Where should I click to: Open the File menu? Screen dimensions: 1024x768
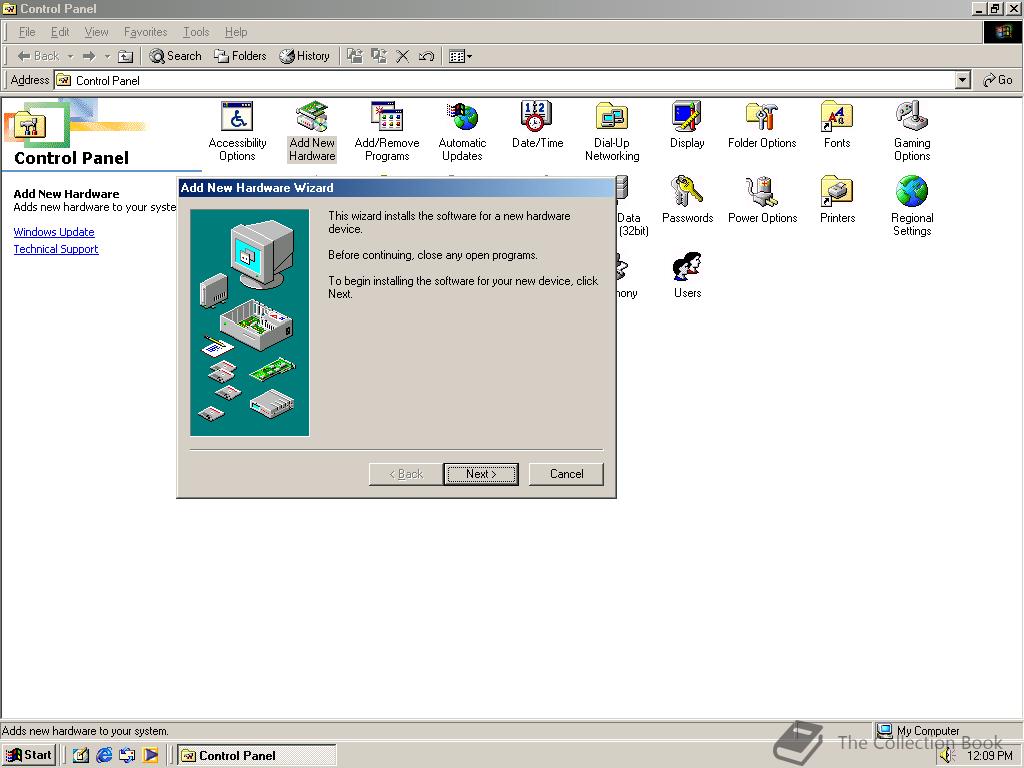point(27,32)
